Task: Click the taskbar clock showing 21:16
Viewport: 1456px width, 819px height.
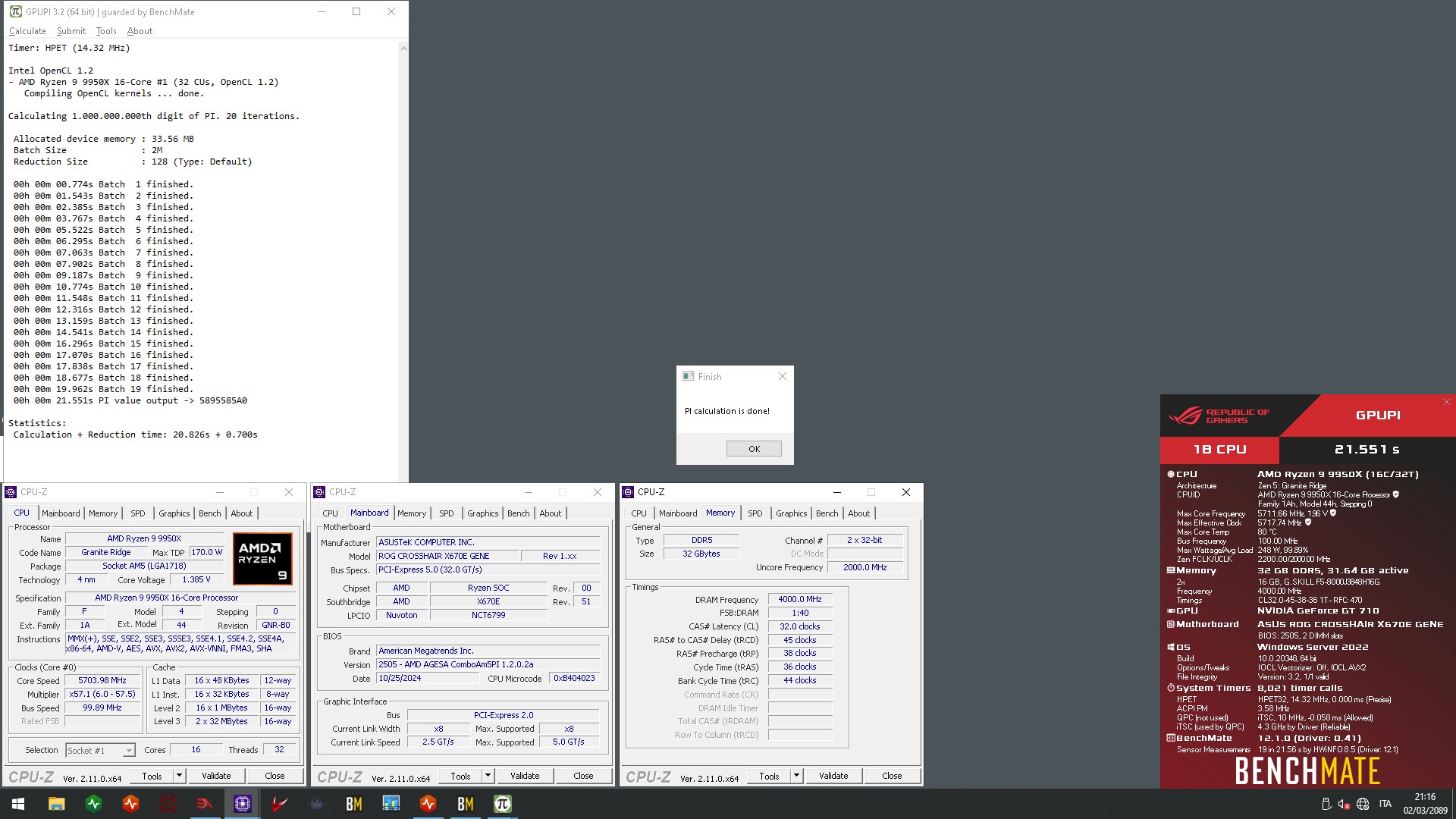Action: (x=1425, y=804)
